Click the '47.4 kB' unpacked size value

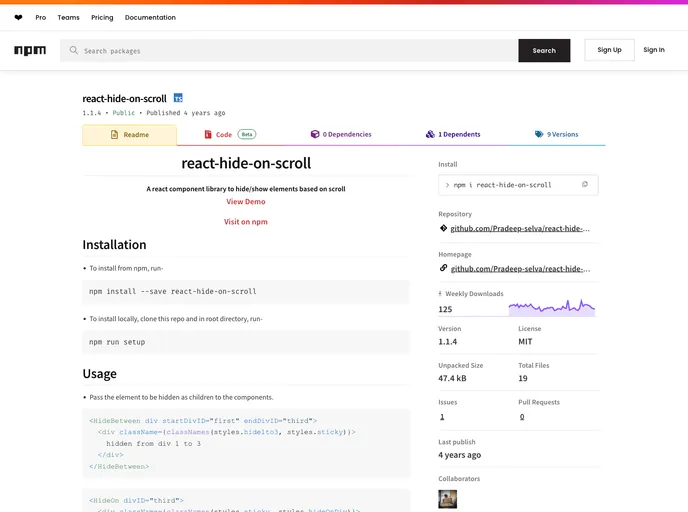pos(452,378)
